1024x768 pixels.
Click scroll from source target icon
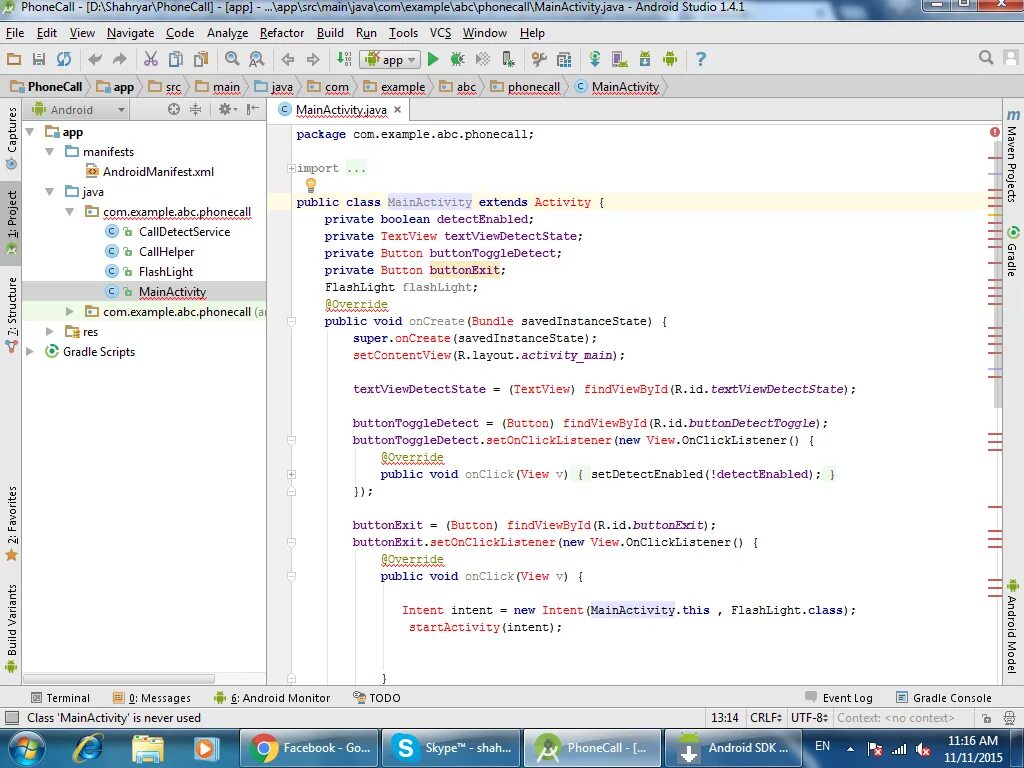pyautogui.click(x=174, y=110)
